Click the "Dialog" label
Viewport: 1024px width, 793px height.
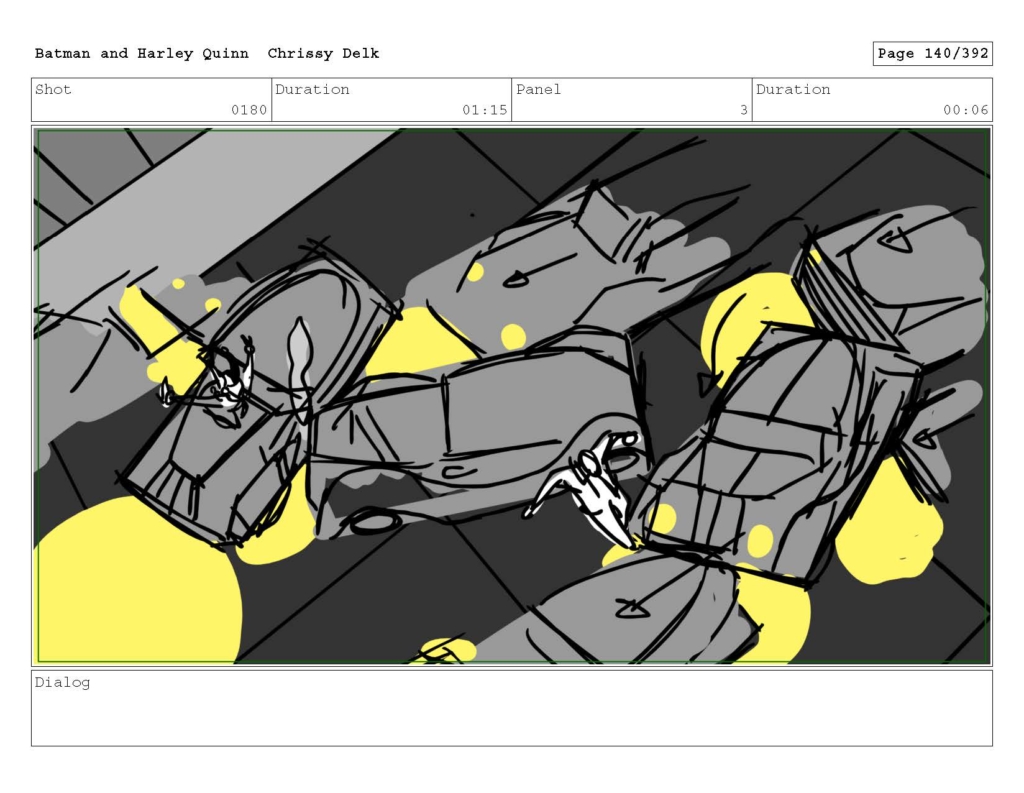click(x=63, y=683)
